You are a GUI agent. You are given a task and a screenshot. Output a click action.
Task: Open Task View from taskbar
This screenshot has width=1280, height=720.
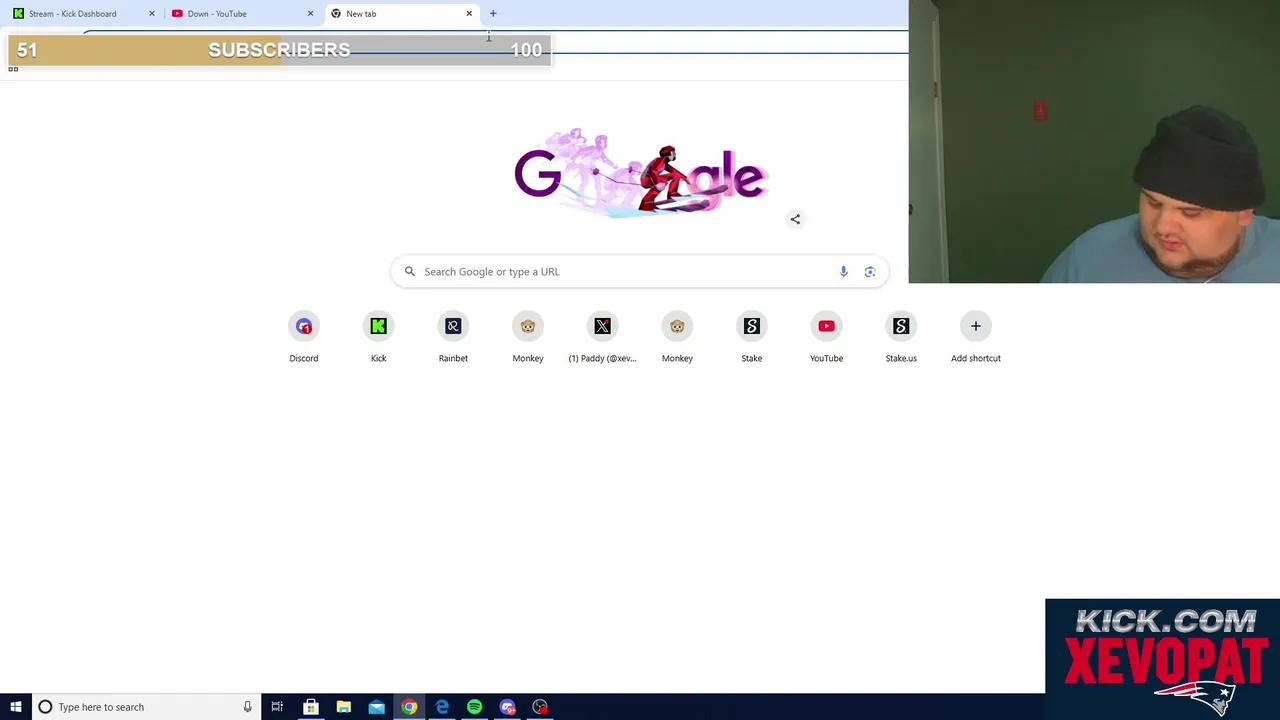point(277,707)
